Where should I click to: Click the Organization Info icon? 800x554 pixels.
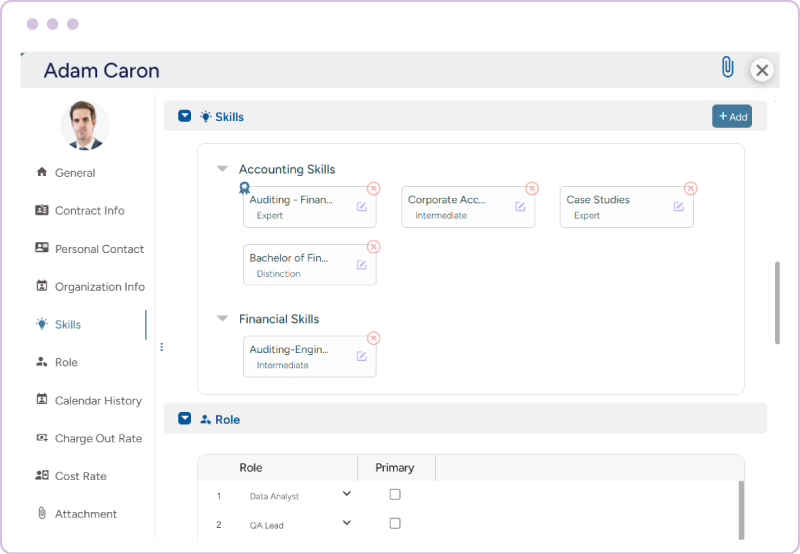(x=42, y=285)
